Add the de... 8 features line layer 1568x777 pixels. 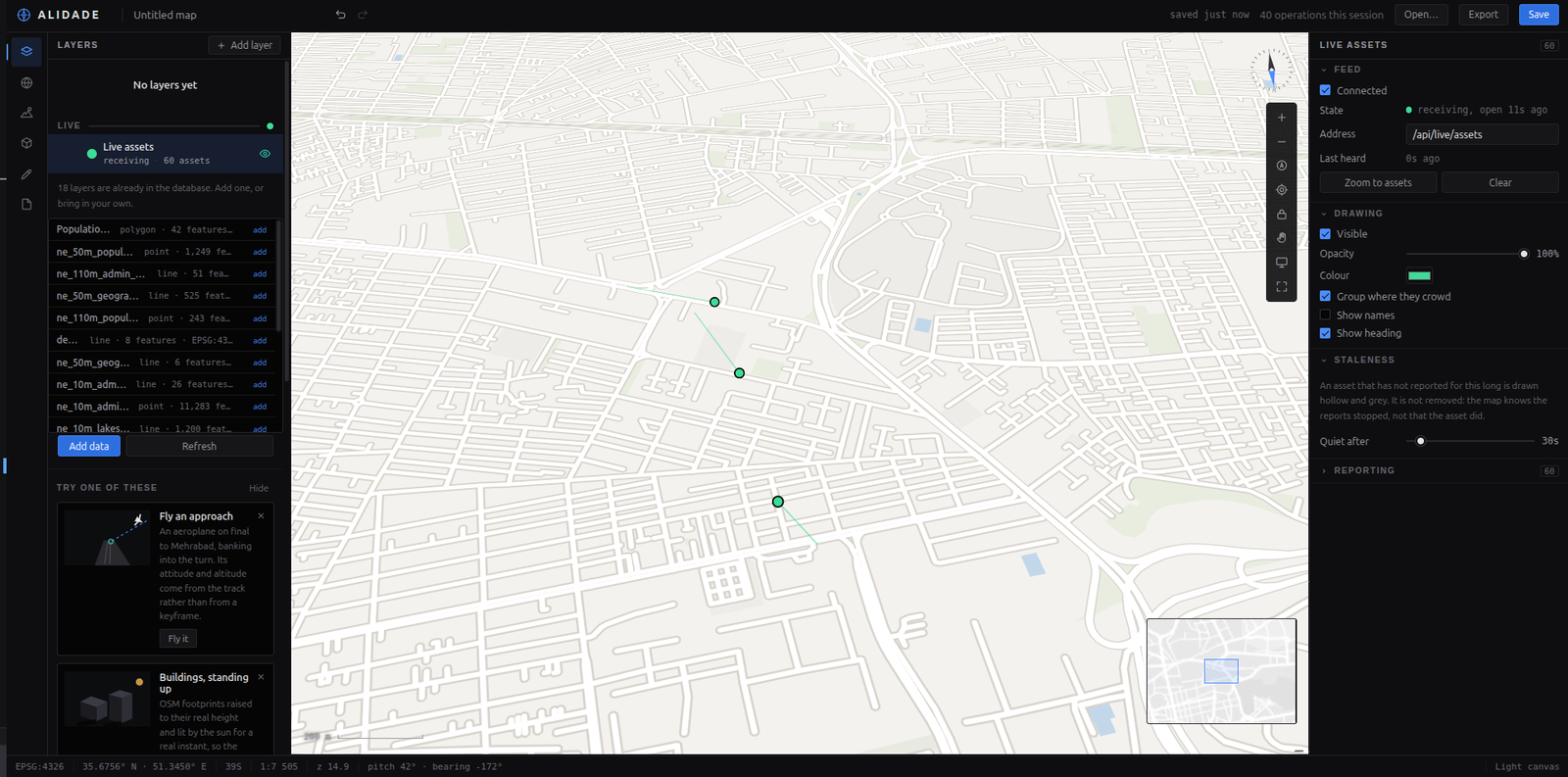(260, 341)
